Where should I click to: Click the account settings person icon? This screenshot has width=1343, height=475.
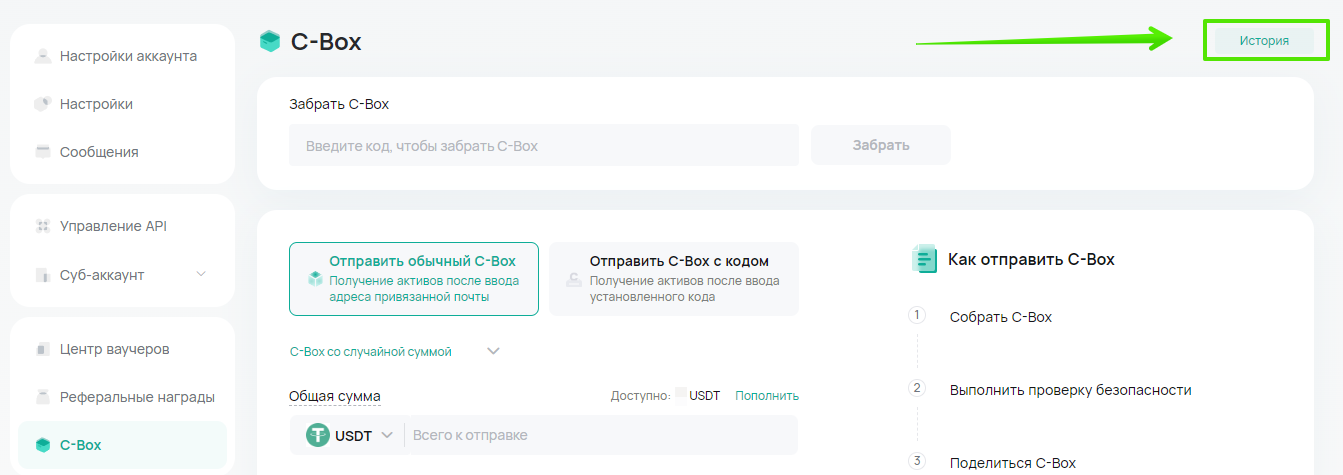pos(42,56)
